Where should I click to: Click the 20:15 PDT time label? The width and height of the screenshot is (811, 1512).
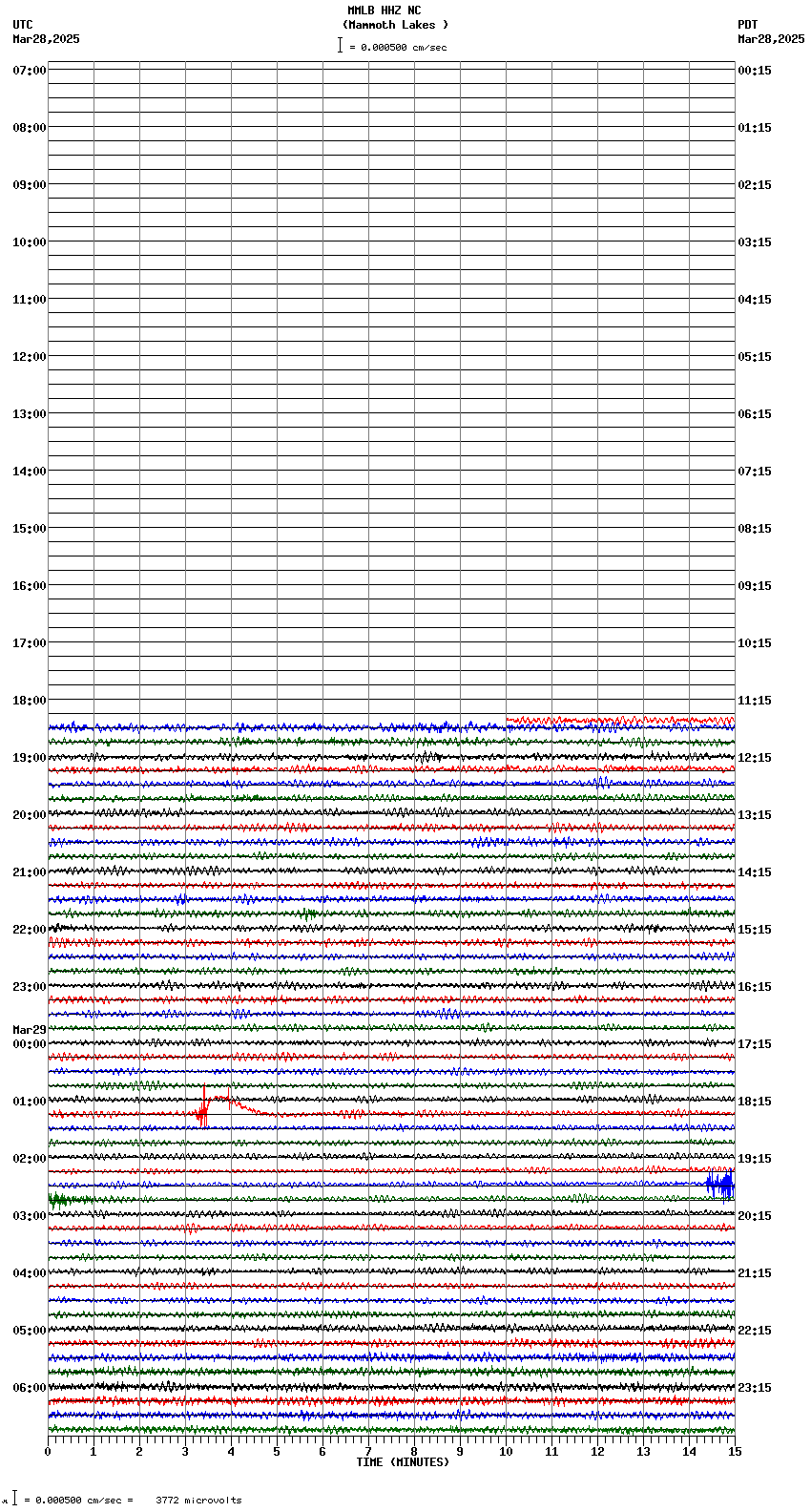[755, 1216]
